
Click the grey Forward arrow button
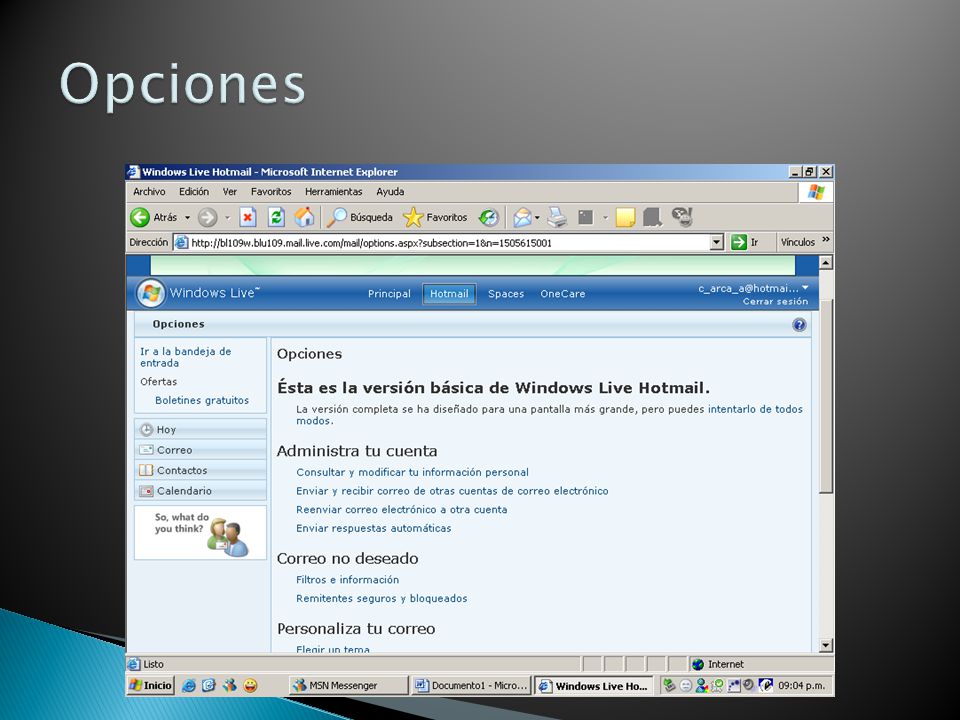tap(208, 217)
